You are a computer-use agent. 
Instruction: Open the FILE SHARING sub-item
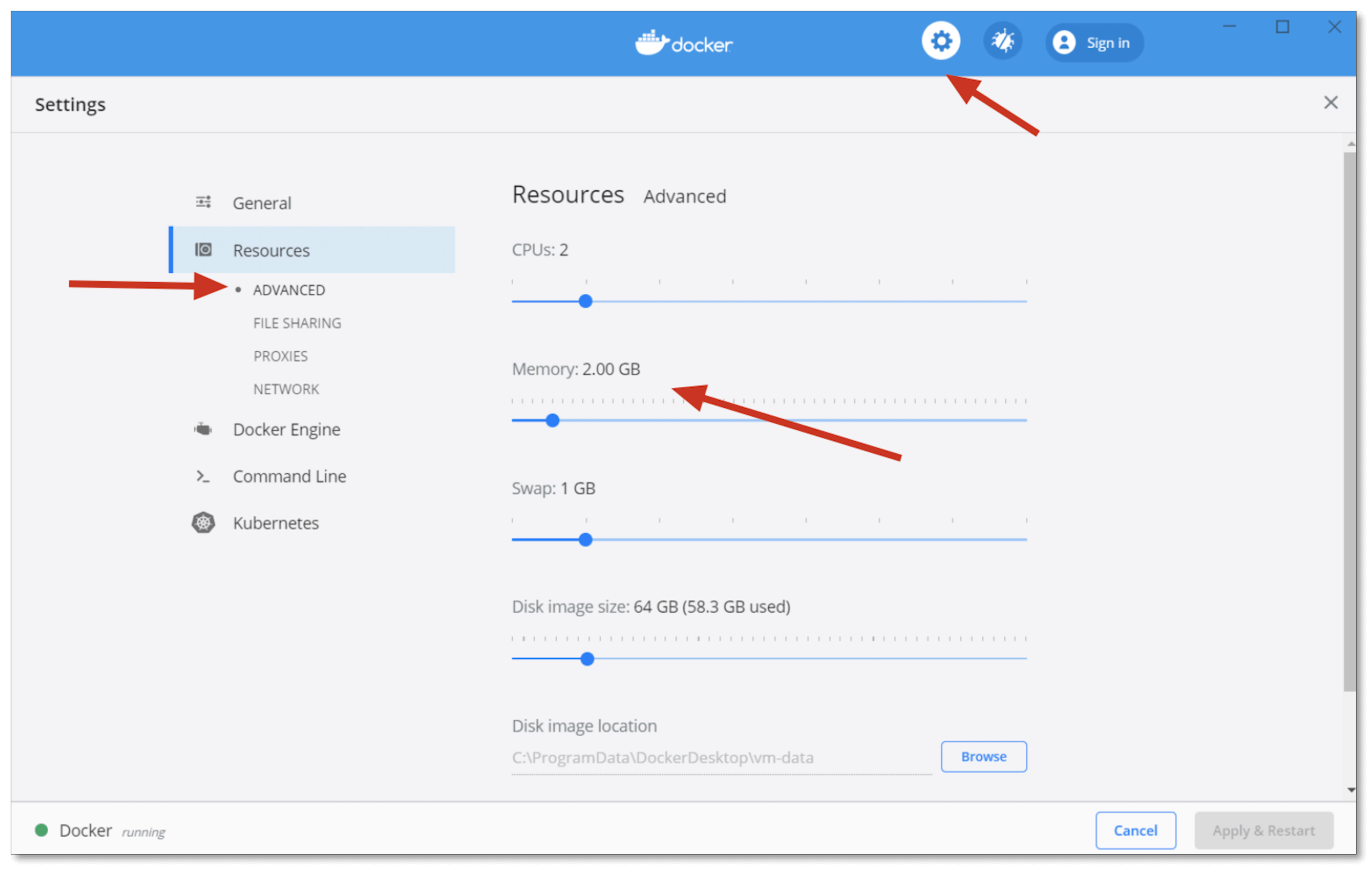(297, 323)
